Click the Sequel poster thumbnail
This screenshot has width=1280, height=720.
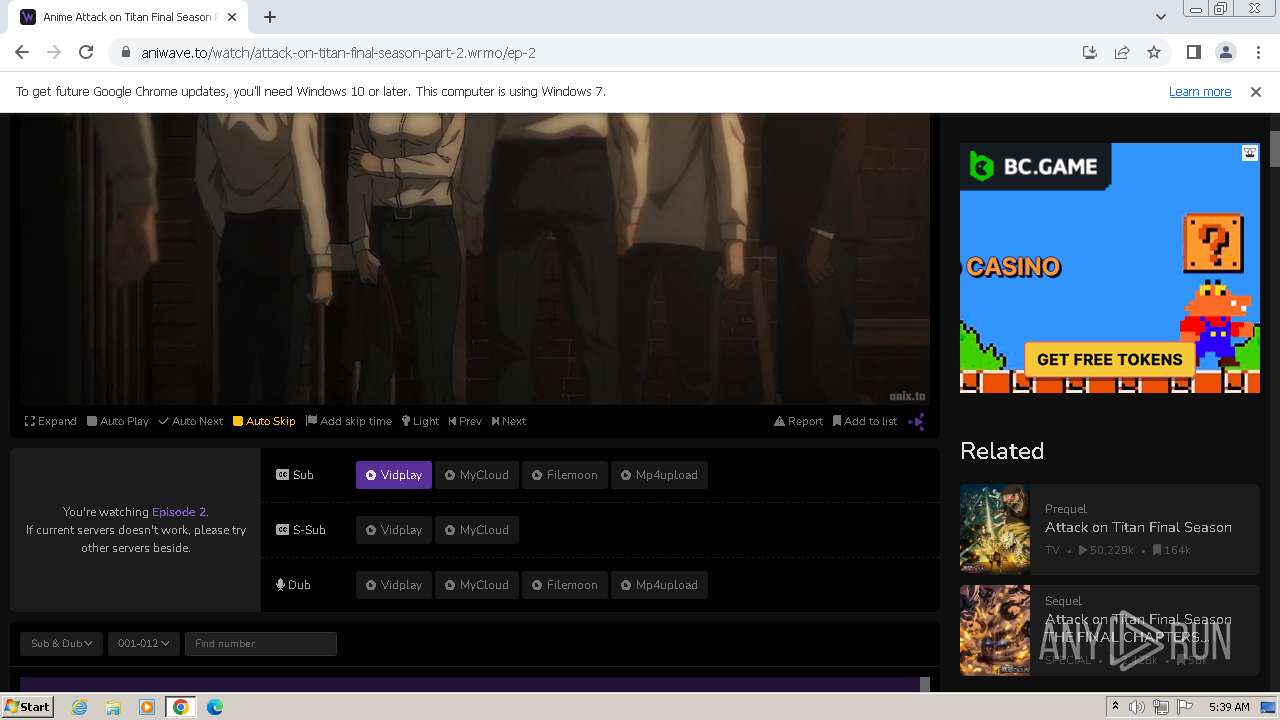click(x=995, y=630)
